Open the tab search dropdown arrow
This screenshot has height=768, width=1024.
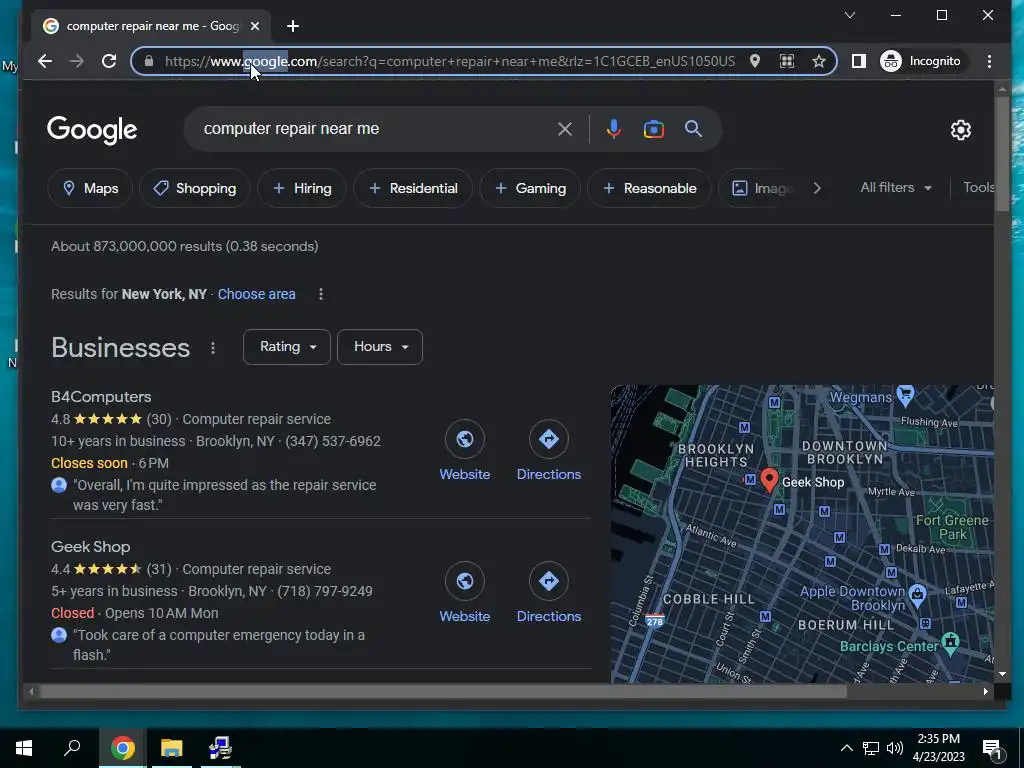[x=850, y=15]
